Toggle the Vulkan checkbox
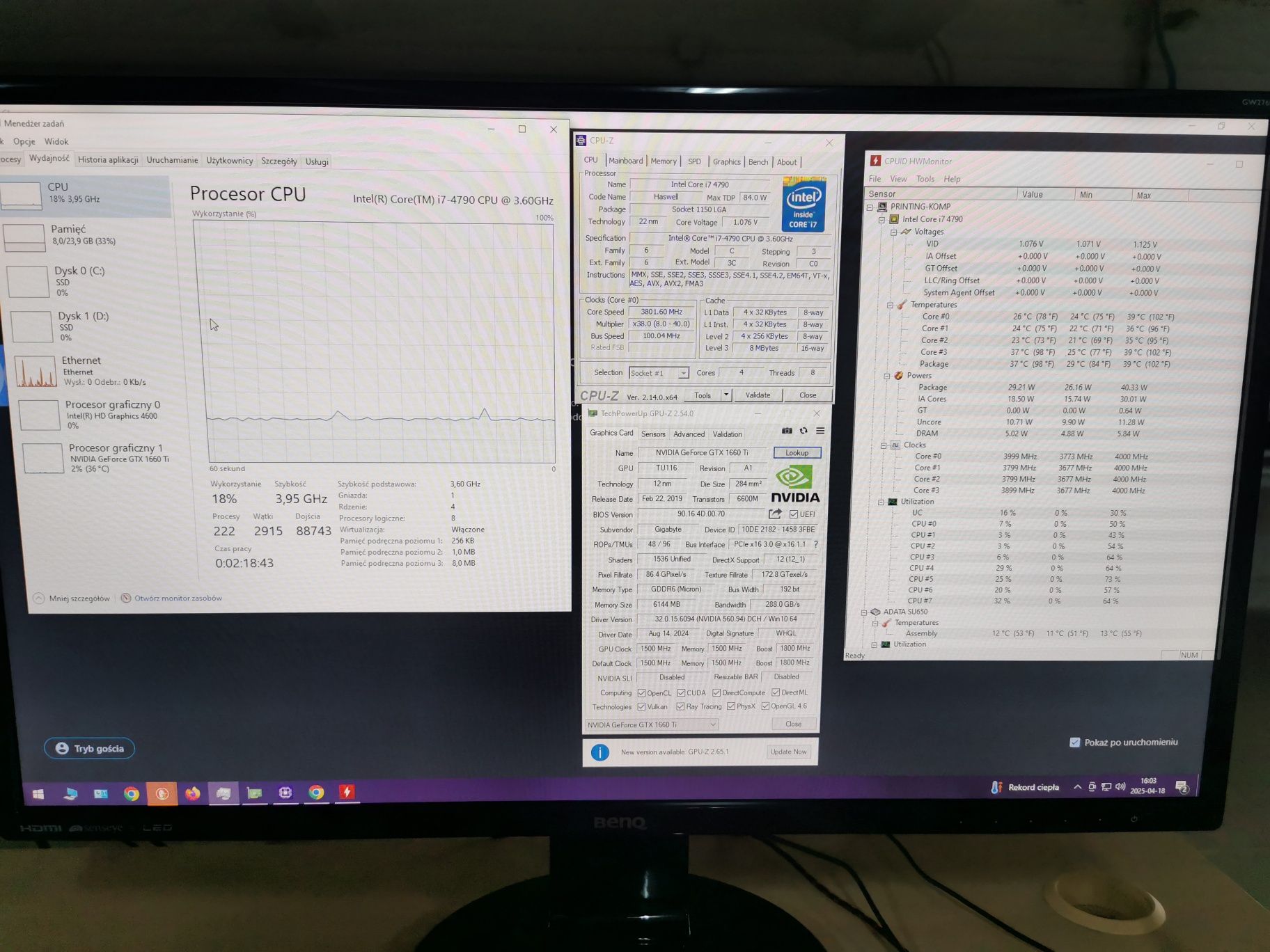This screenshot has height=952, width=1270. 641,707
